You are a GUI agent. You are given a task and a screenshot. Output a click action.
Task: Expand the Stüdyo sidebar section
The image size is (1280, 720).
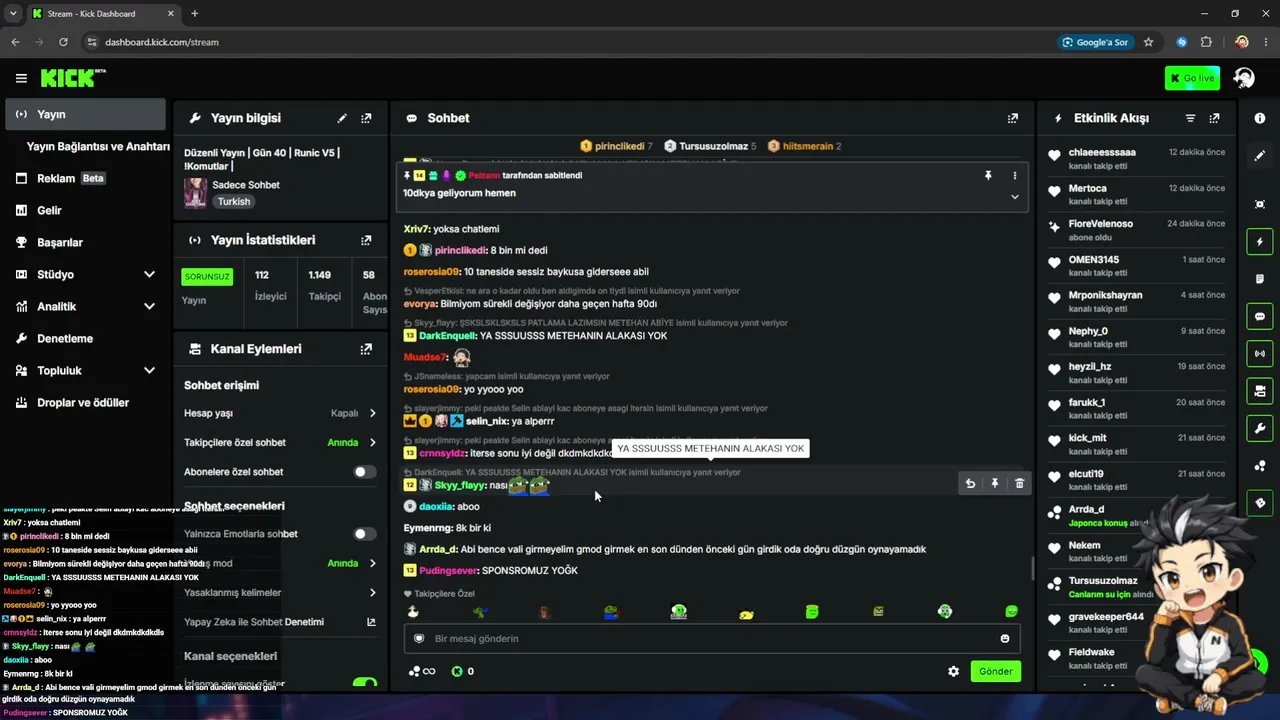(x=149, y=274)
